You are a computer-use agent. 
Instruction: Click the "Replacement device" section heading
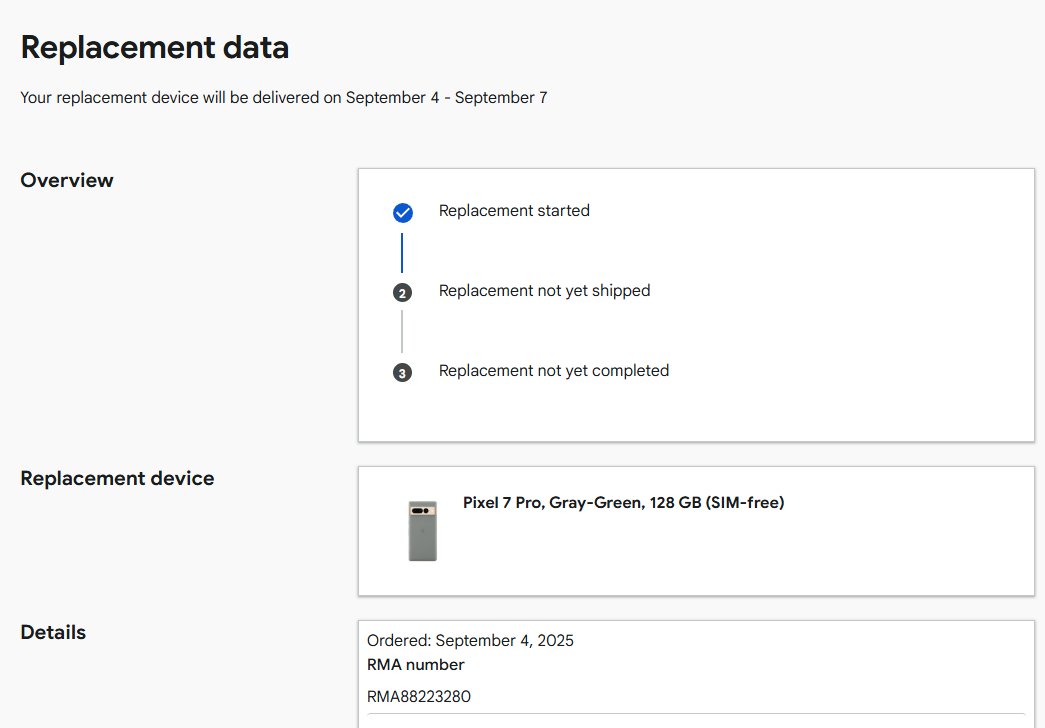(x=117, y=478)
